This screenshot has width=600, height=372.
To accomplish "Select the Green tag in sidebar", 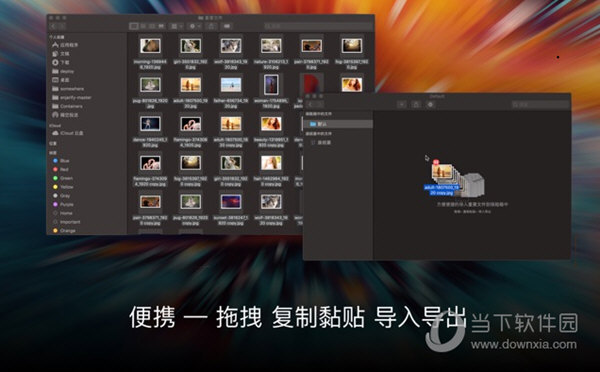I will point(63,178).
